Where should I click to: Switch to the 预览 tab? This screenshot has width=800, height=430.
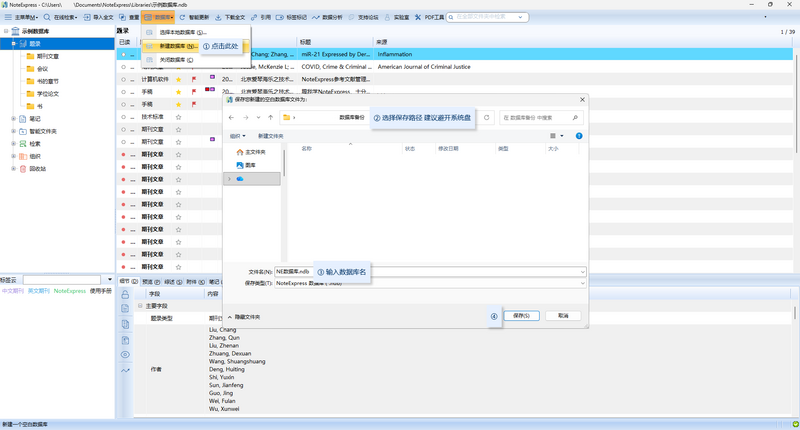pyautogui.click(x=151, y=282)
